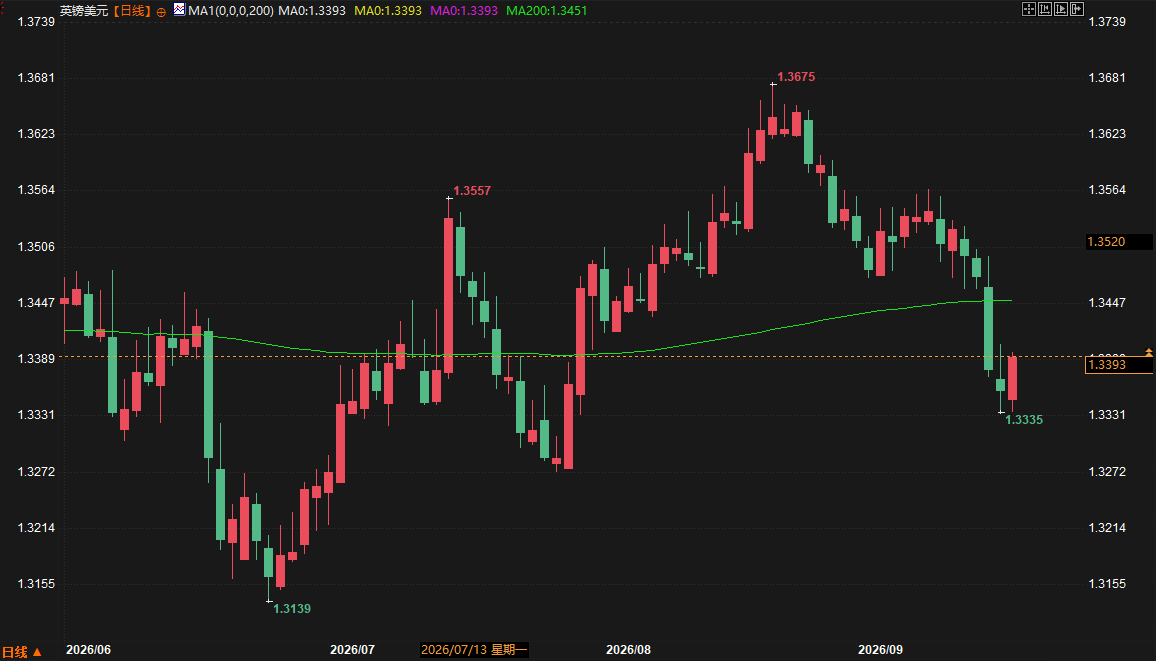Click the shrink chart axes icon

[x=1045, y=9]
